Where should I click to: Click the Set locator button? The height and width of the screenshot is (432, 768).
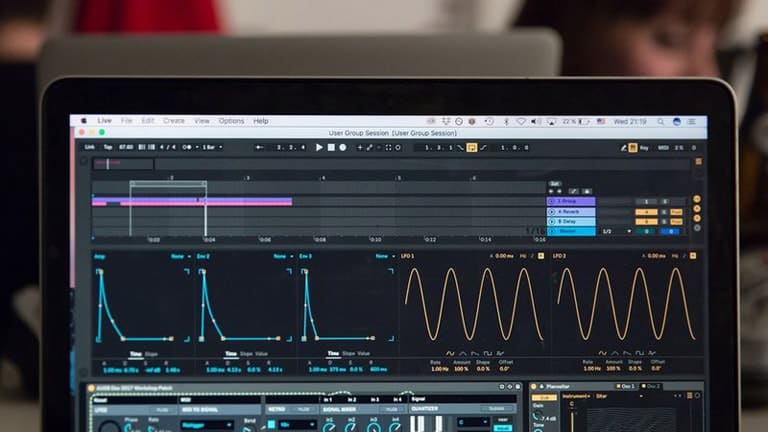point(554,184)
